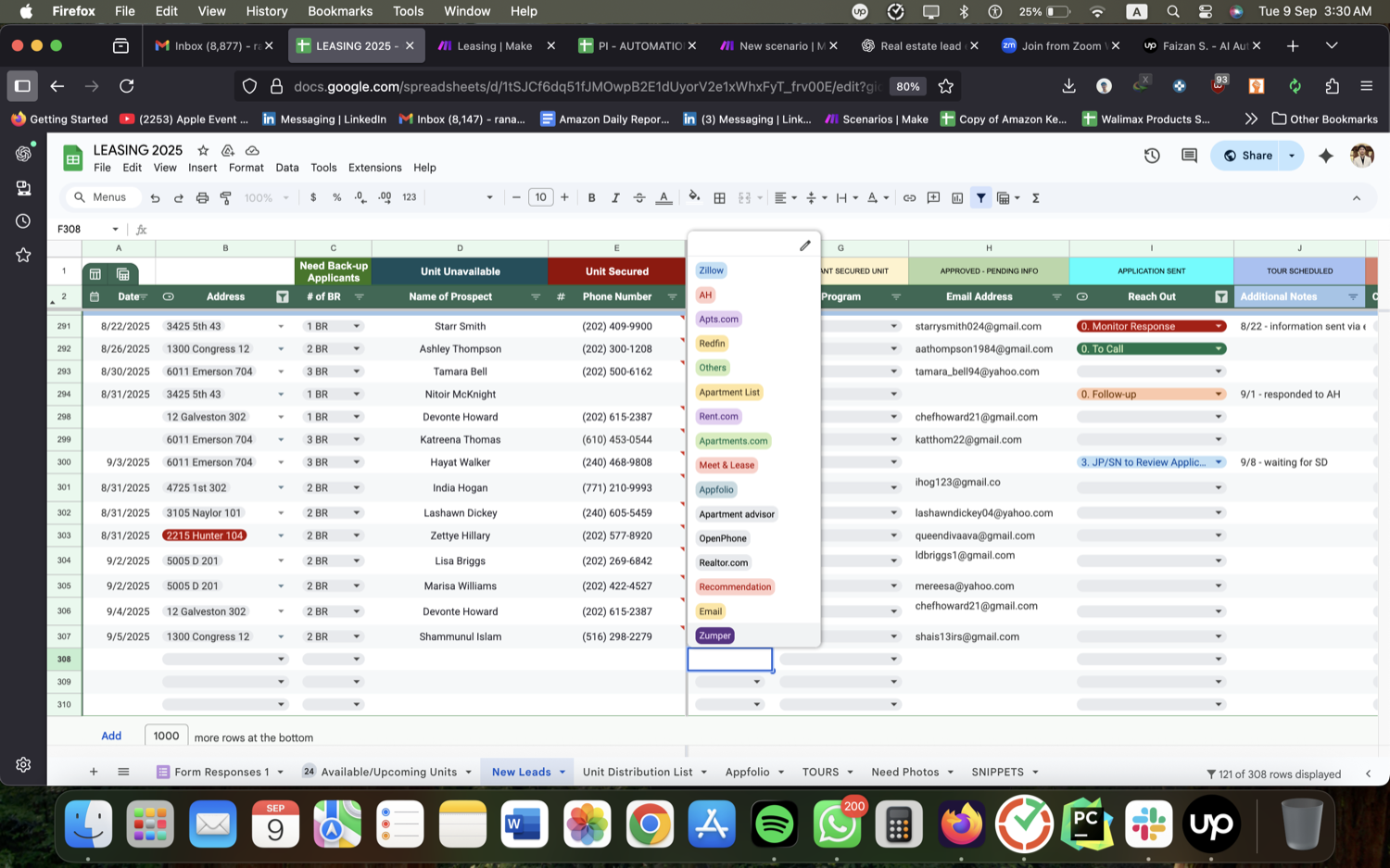The image size is (1390, 868).
Task: Apply italic formatting in the toolbar
Action: coord(615,197)
